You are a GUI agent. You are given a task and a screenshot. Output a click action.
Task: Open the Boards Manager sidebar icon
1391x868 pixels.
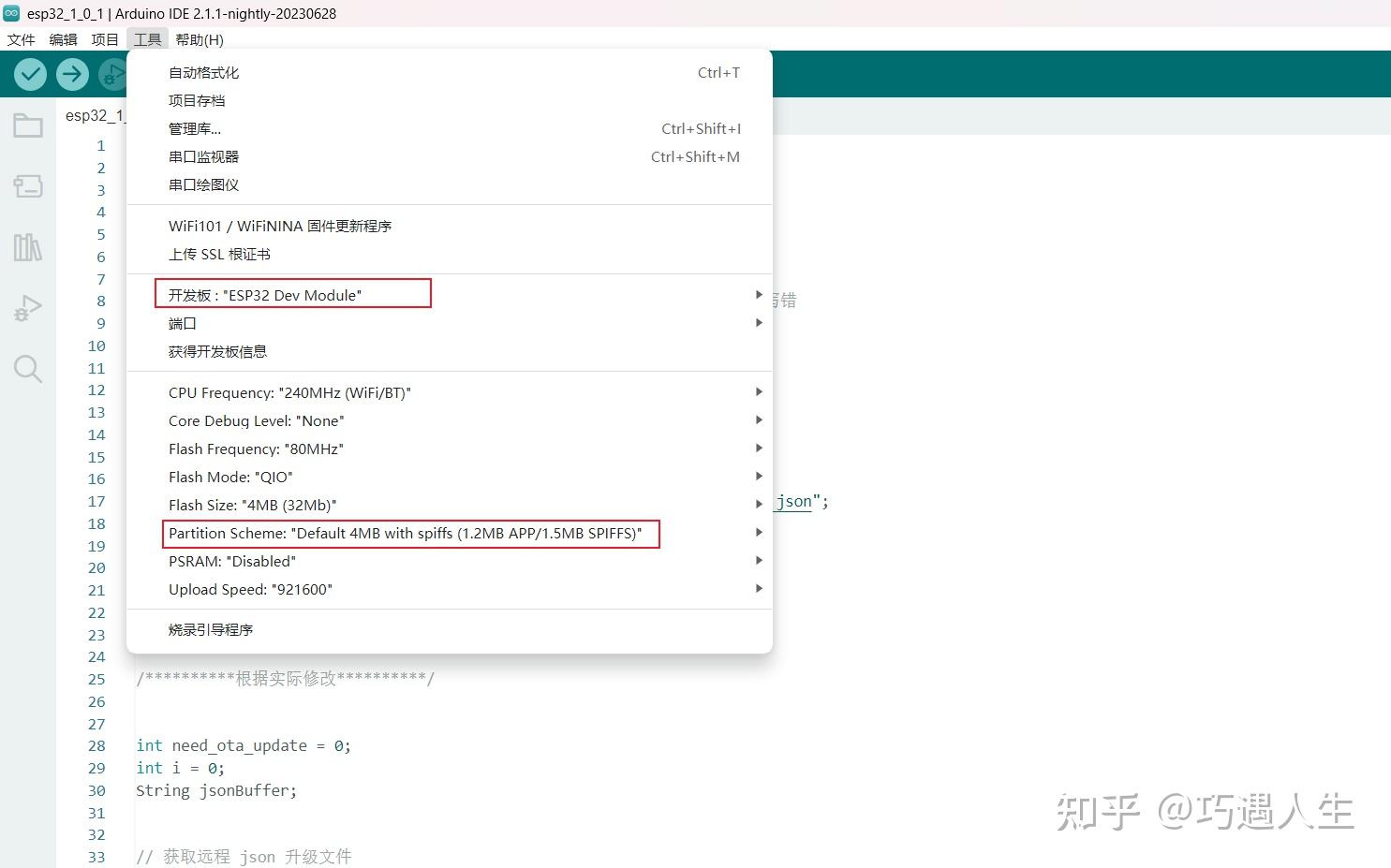(28, 185)
